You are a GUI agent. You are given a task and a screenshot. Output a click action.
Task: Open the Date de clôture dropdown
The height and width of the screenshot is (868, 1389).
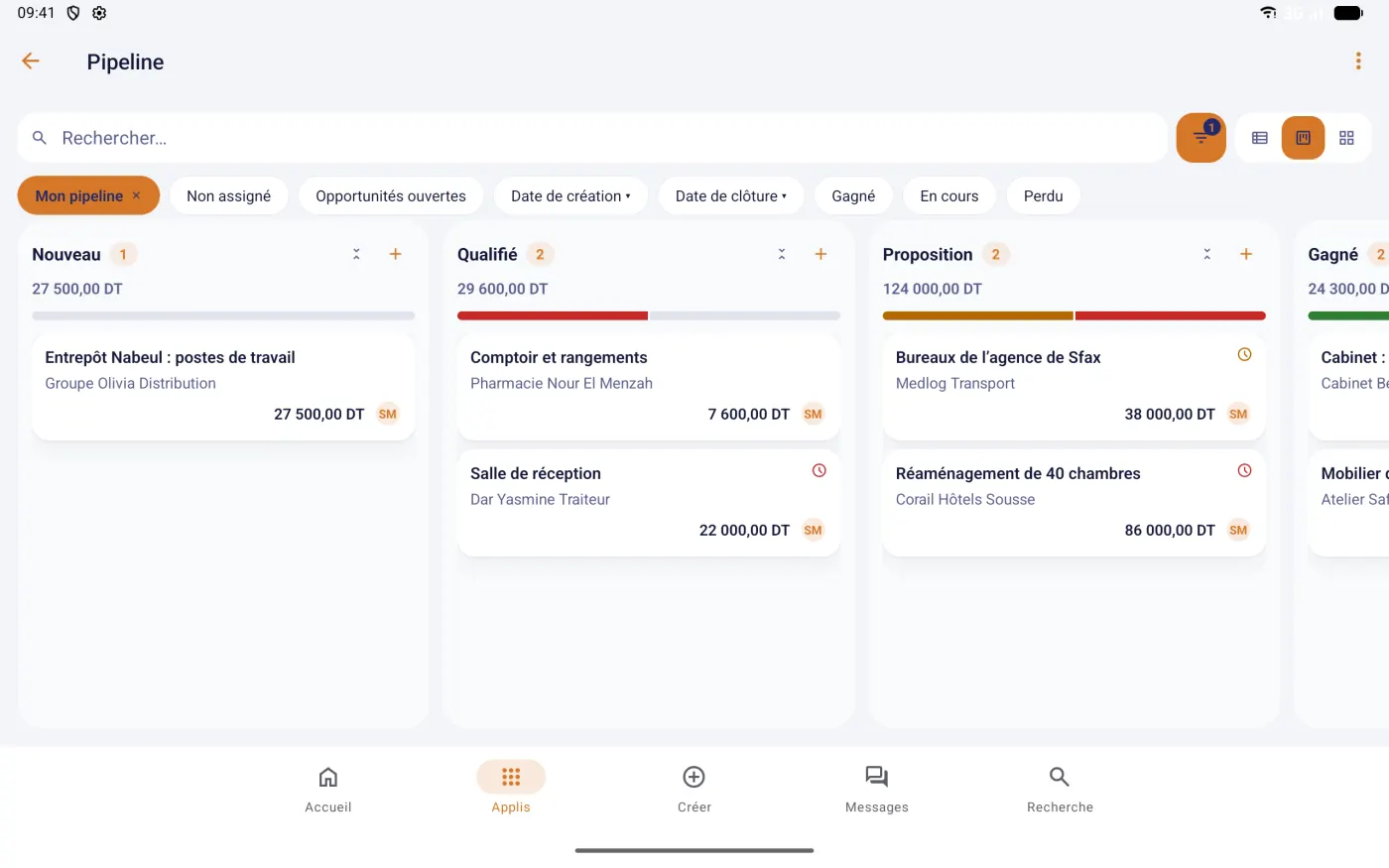[x=731, y=195]
